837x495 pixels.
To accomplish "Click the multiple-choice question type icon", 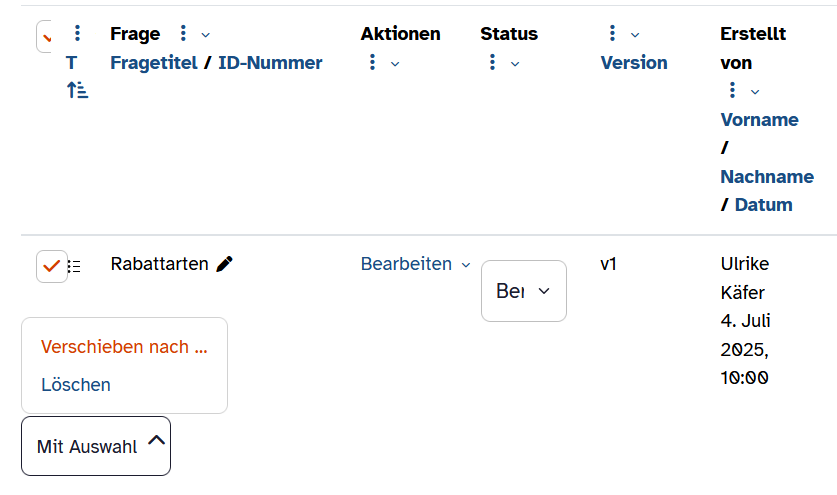I will pyautogui.click(x=74, y=266).
